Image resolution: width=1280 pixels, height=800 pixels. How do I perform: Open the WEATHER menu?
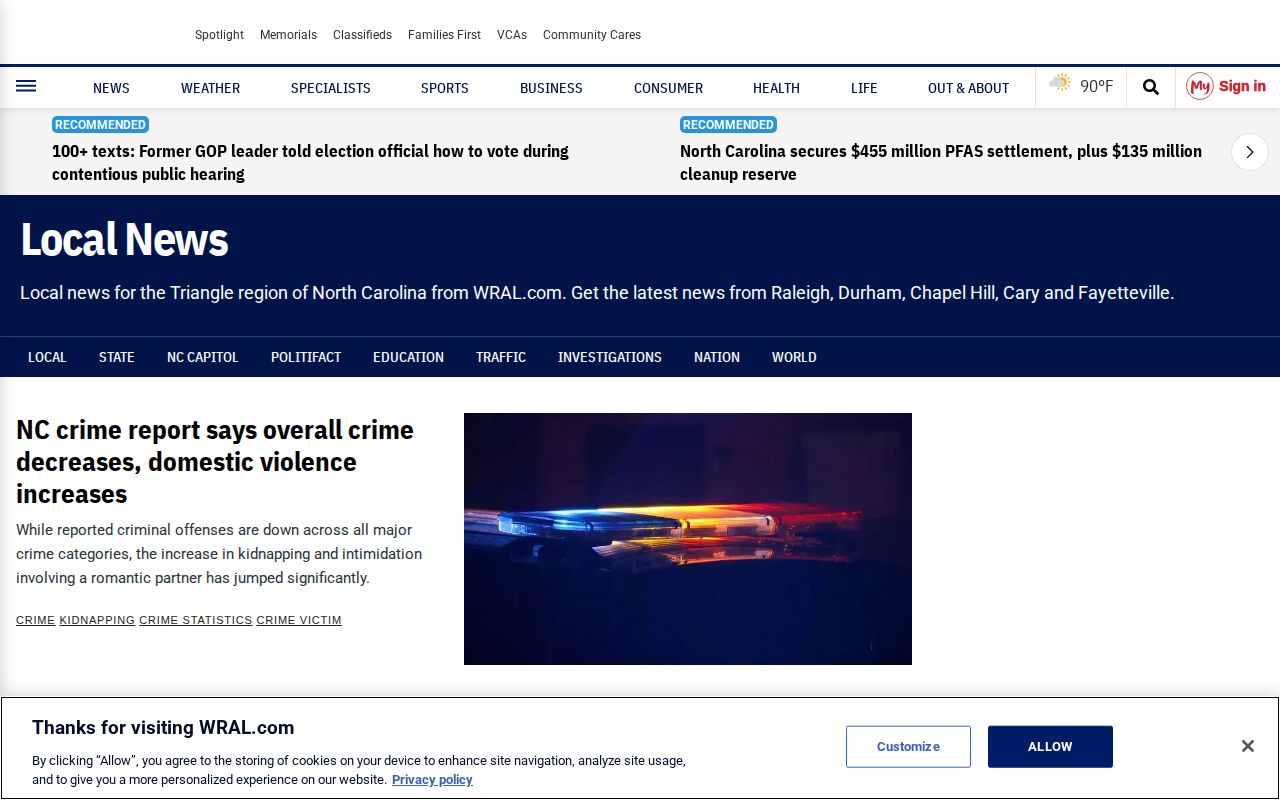click(x=210, y=88)
